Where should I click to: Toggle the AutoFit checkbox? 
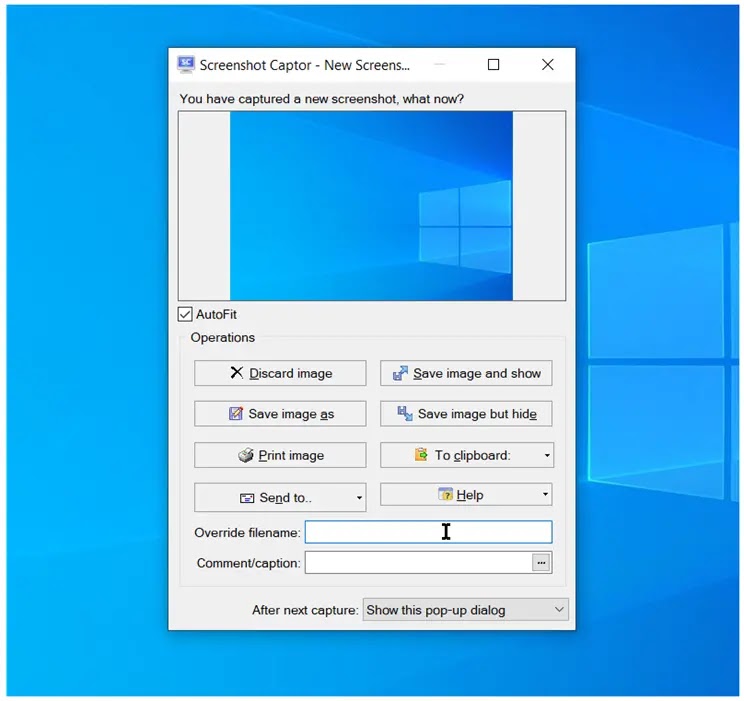tap(185, 314)
